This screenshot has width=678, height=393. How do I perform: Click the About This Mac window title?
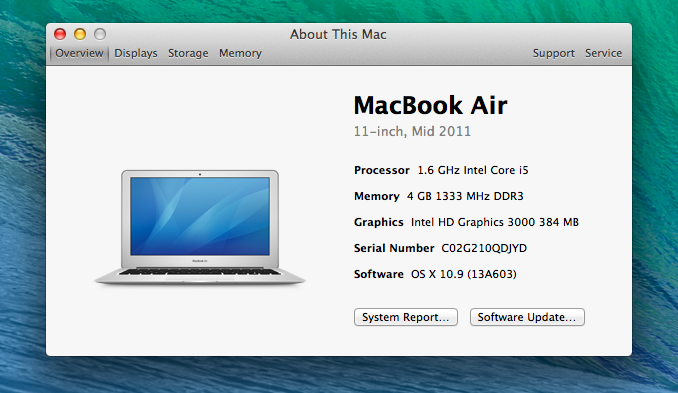point(338,34)
